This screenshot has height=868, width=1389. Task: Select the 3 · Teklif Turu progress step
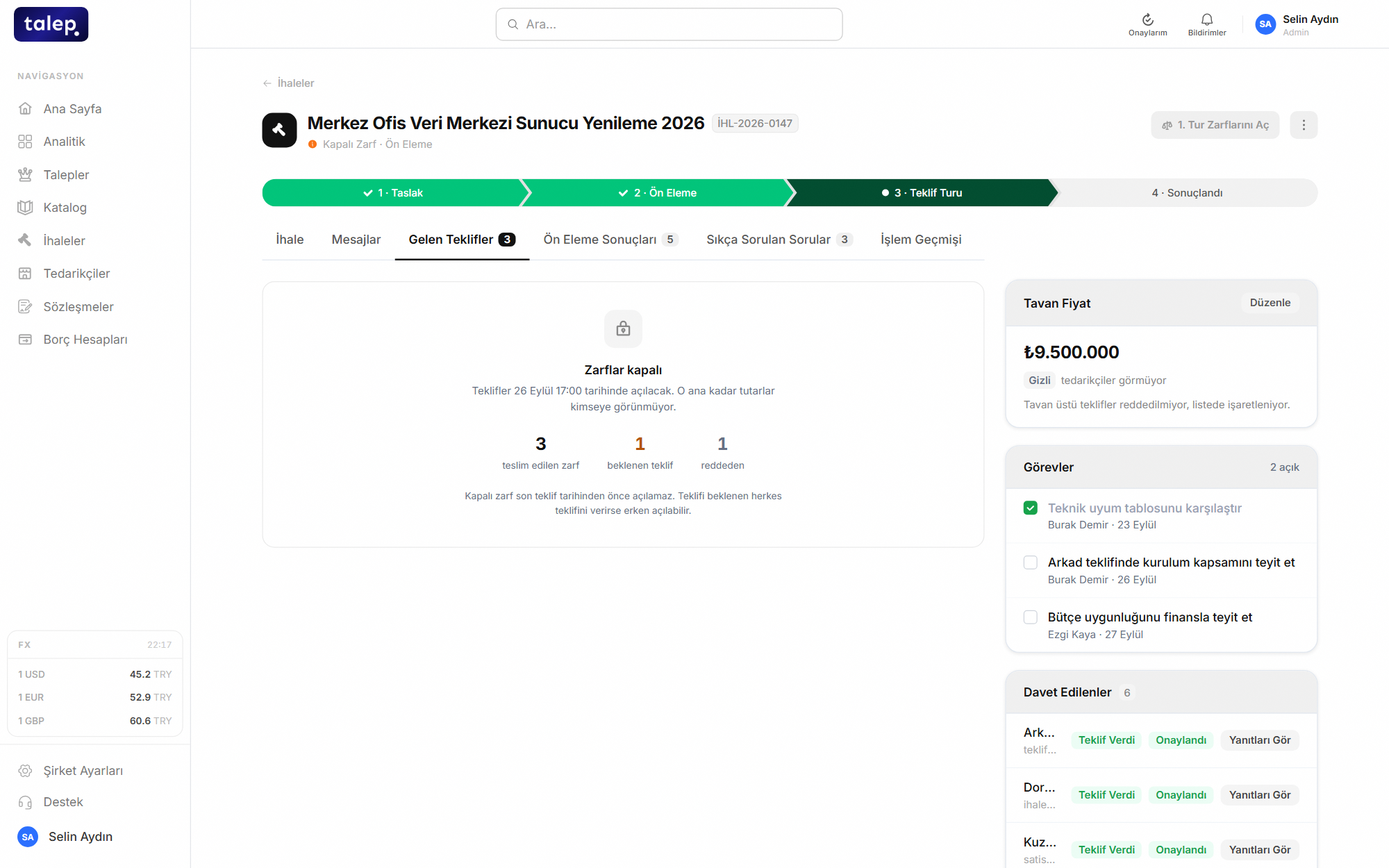click(x=922, y=193)
